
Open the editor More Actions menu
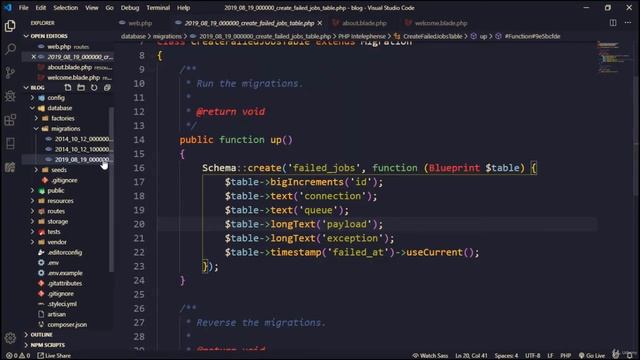(628, 23)
